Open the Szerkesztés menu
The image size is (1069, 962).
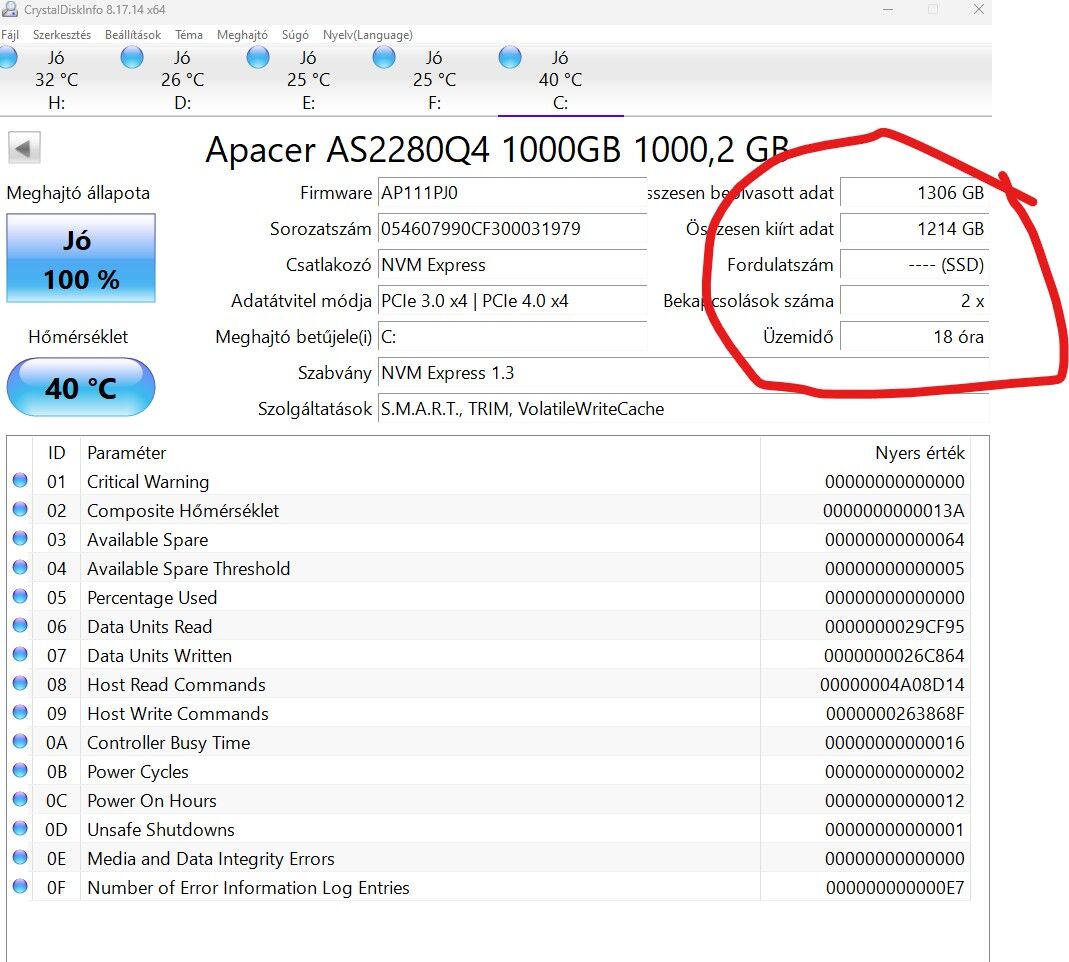coord(62,35)
